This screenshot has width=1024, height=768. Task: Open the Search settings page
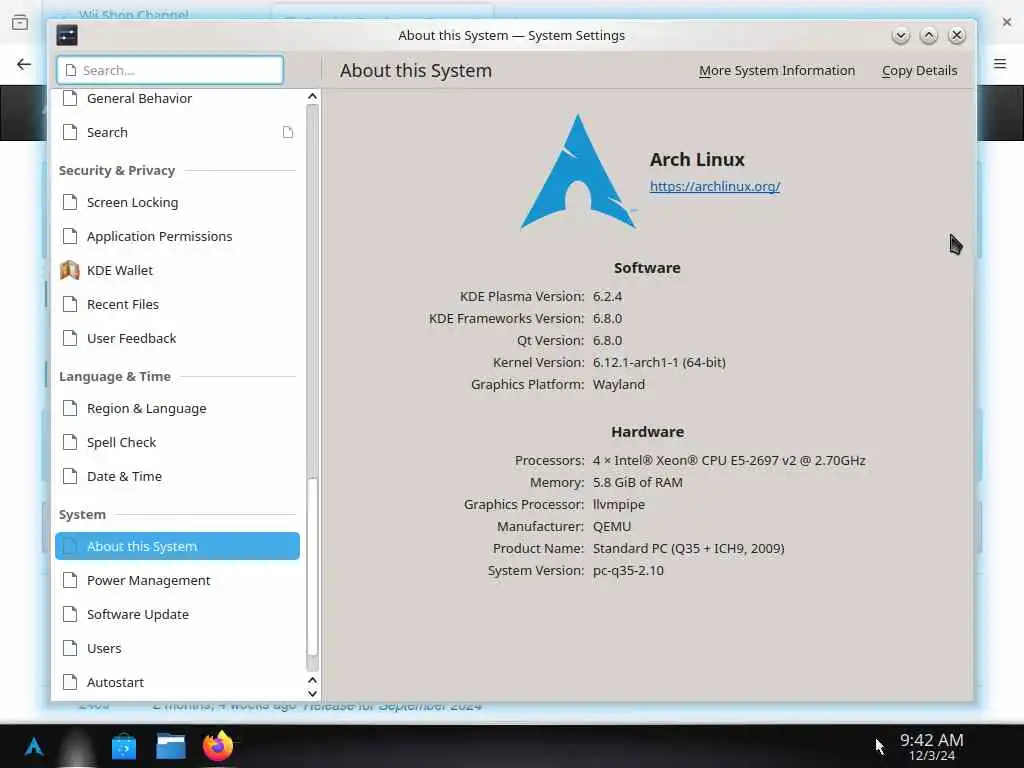tap(177, 133)
